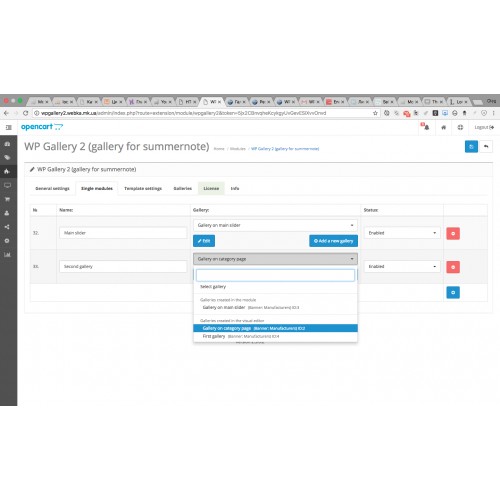Image resolution: width=500 pixels, height=500 pixels.
Task: Switch to the License tab
Action: [x=211, y=188]
